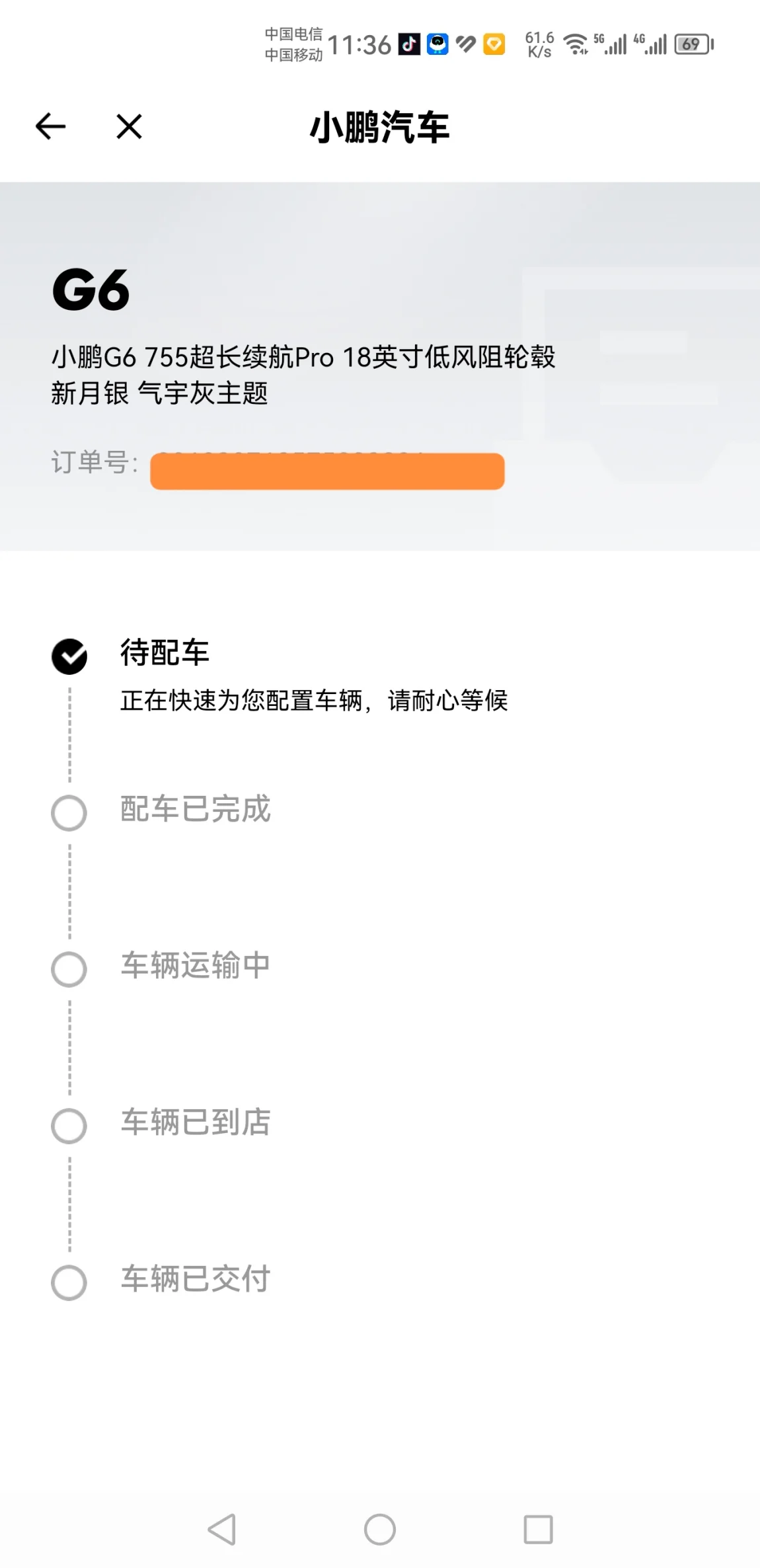Tap the 小鹏汽车 page title

380,127
